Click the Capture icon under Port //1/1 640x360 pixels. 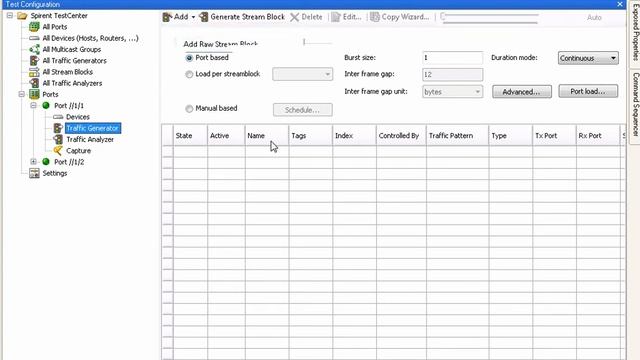[x=58, y=151]
